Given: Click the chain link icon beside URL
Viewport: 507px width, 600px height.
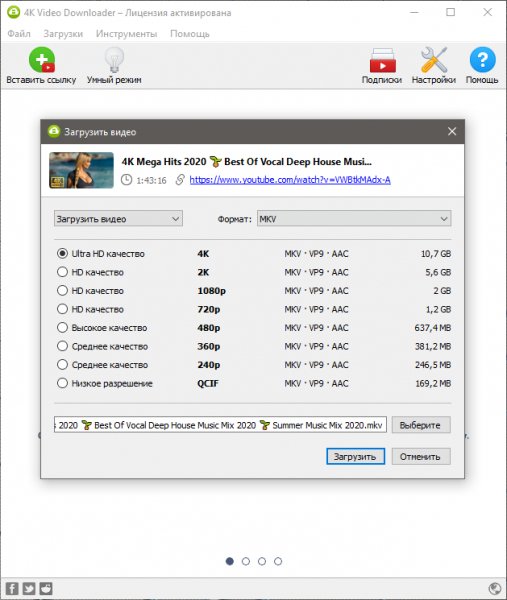Looking at the screenshot, I should tap(180, 179).
